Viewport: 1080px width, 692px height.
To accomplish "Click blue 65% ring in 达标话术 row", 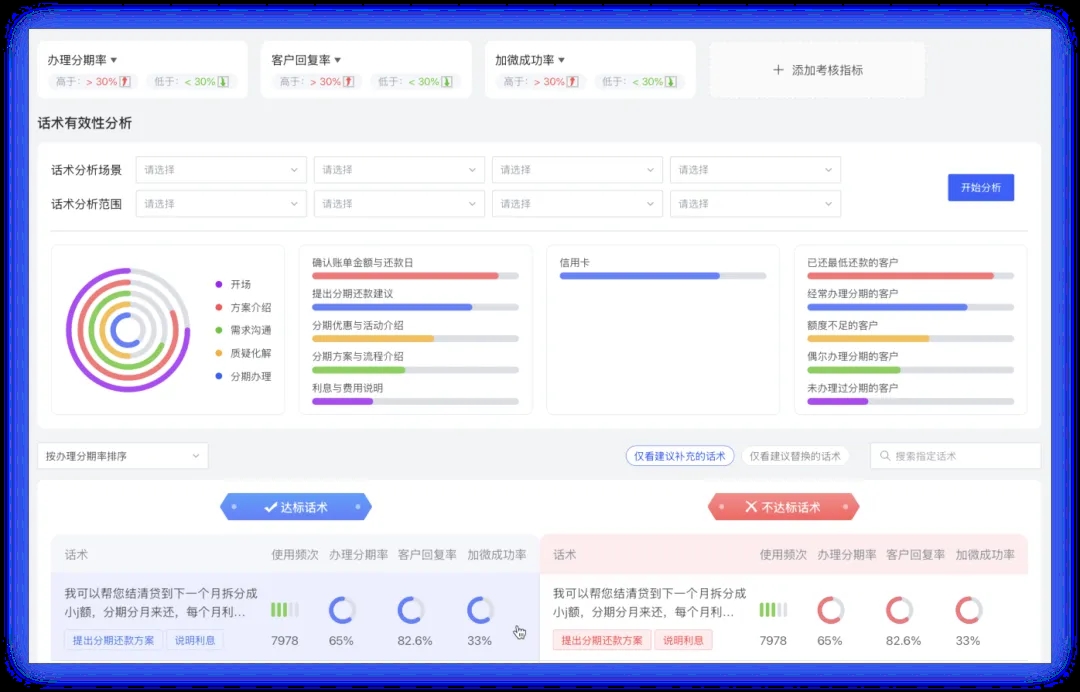I will (341, 610).
